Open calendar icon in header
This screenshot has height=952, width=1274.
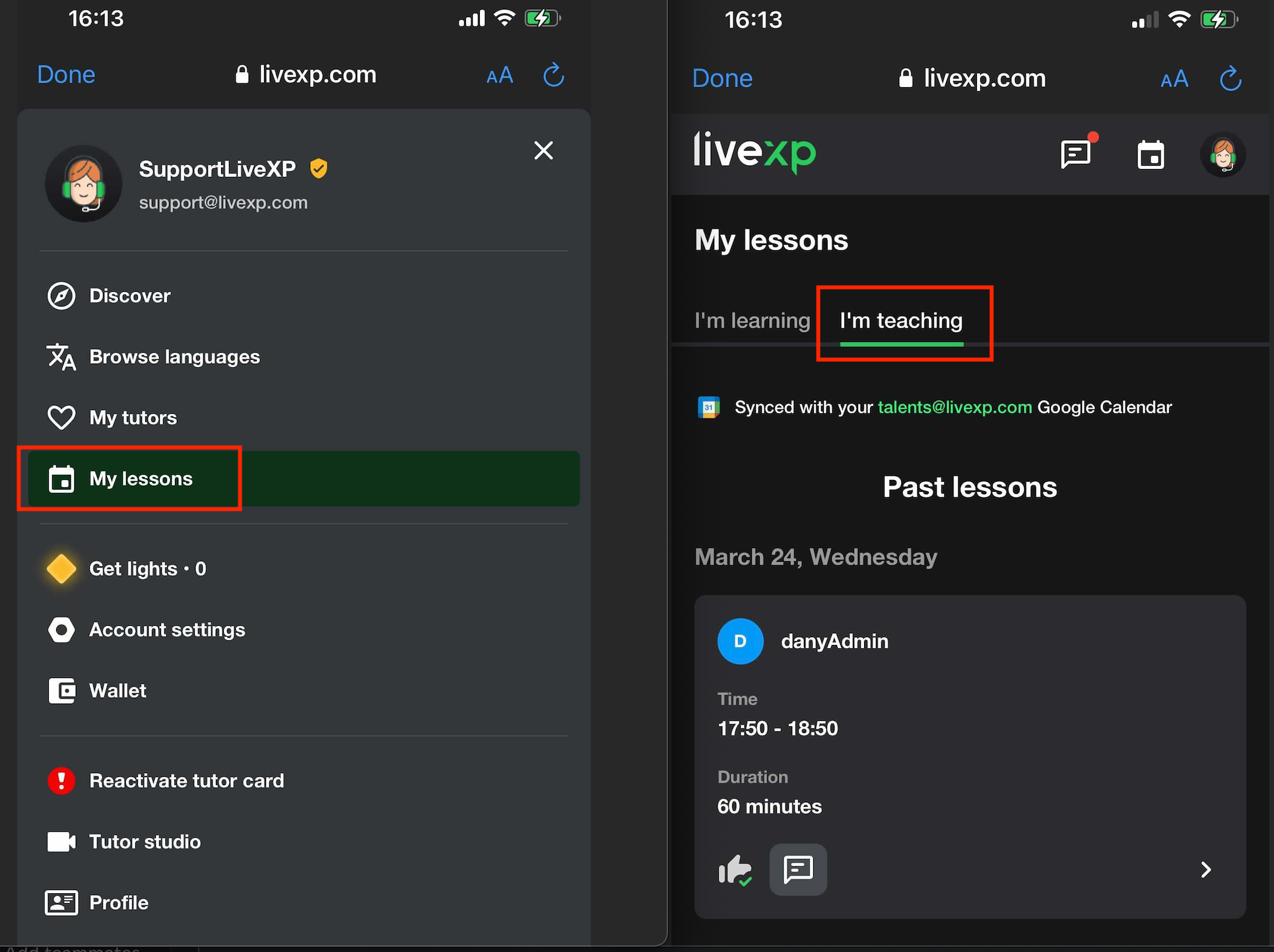tap(1151, 155)
